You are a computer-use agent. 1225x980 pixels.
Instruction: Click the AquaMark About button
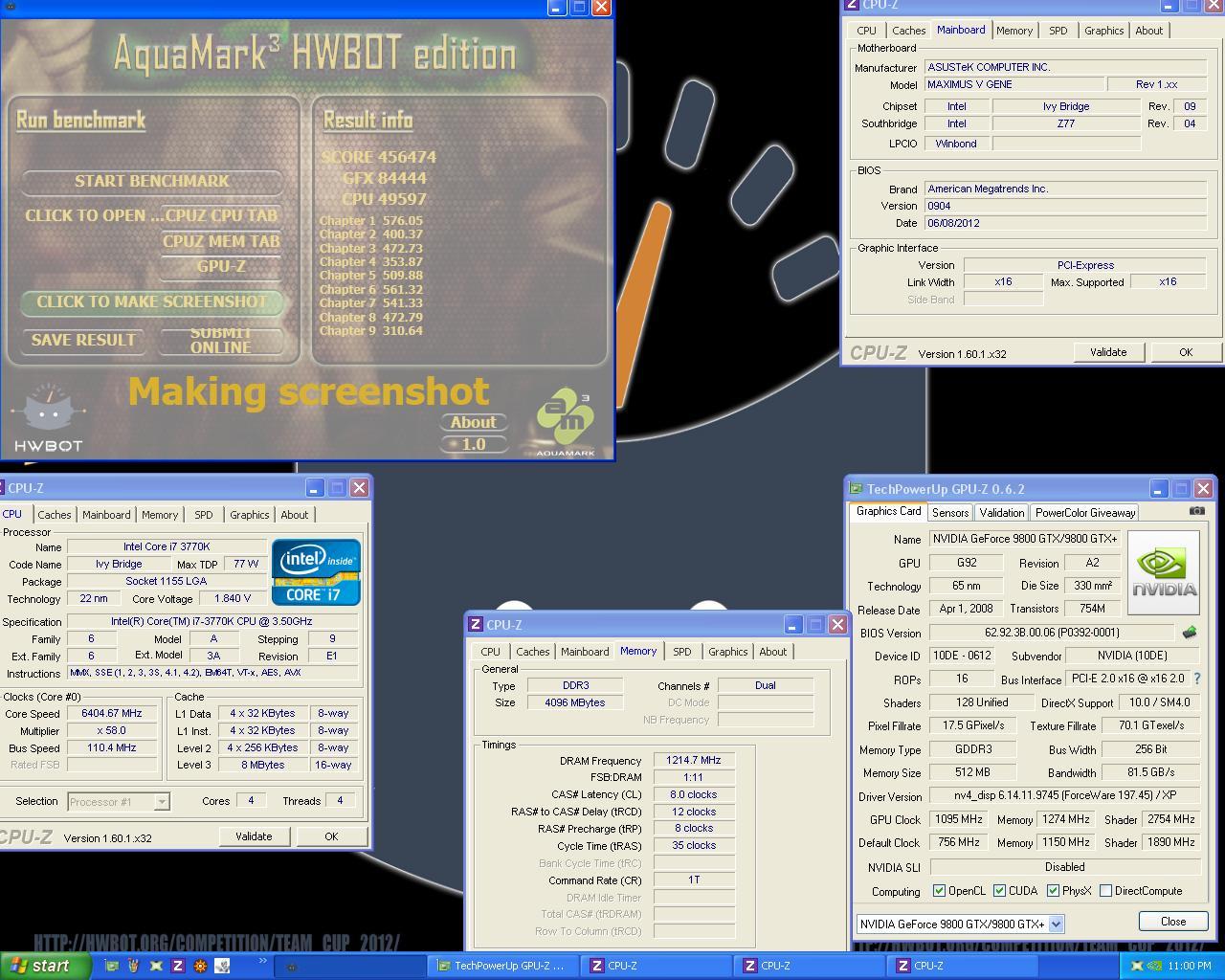[474, 422]
